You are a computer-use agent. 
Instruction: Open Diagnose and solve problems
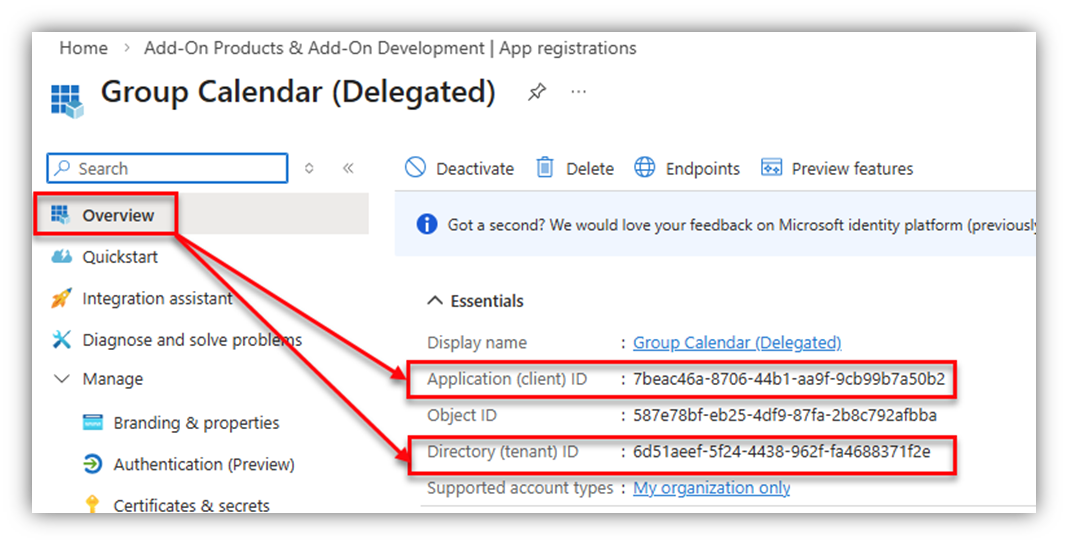tap(192, 340)
